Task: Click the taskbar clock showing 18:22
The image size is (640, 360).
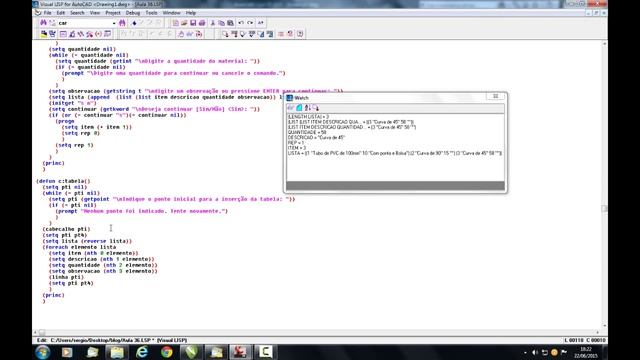Action: click(586, 352)
